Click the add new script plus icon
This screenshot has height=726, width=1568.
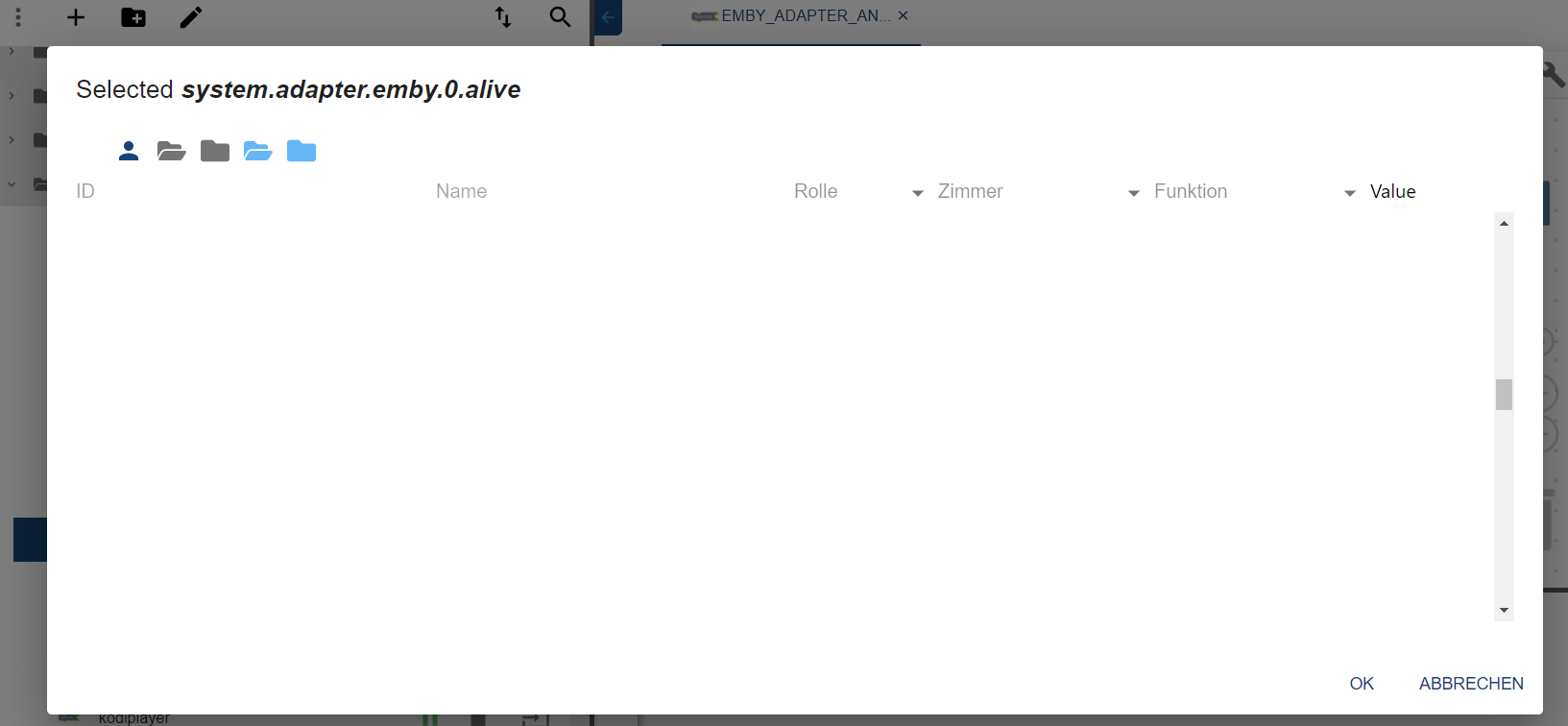pos(76,17)
